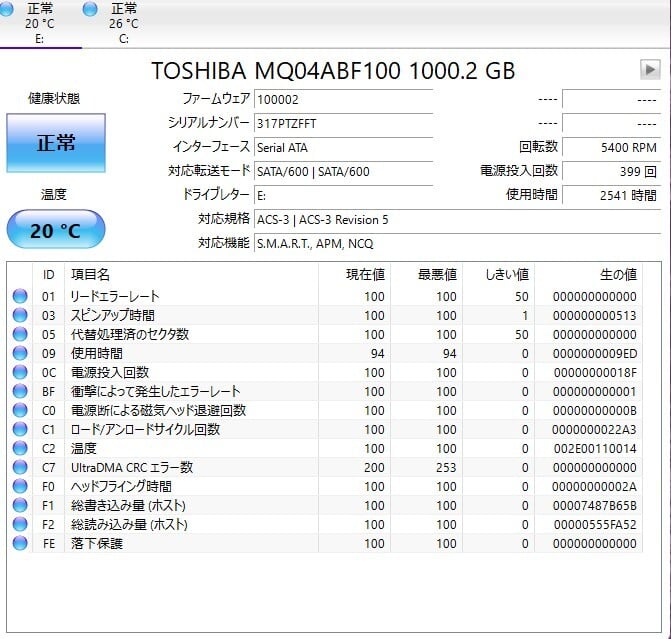
Task: Click status orb for 落下保護 row
Action: [20, 544]
